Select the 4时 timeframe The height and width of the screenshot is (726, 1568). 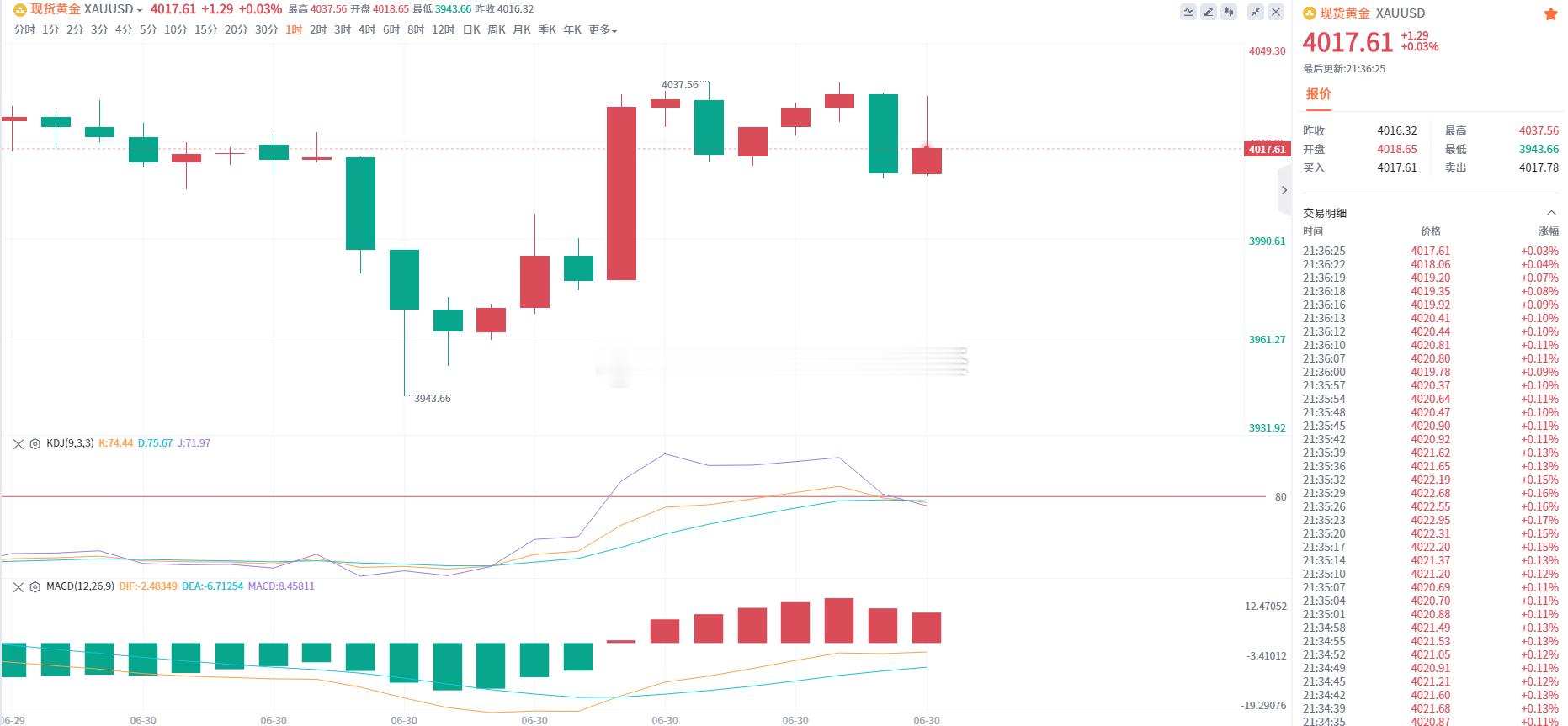coord(367,30)
